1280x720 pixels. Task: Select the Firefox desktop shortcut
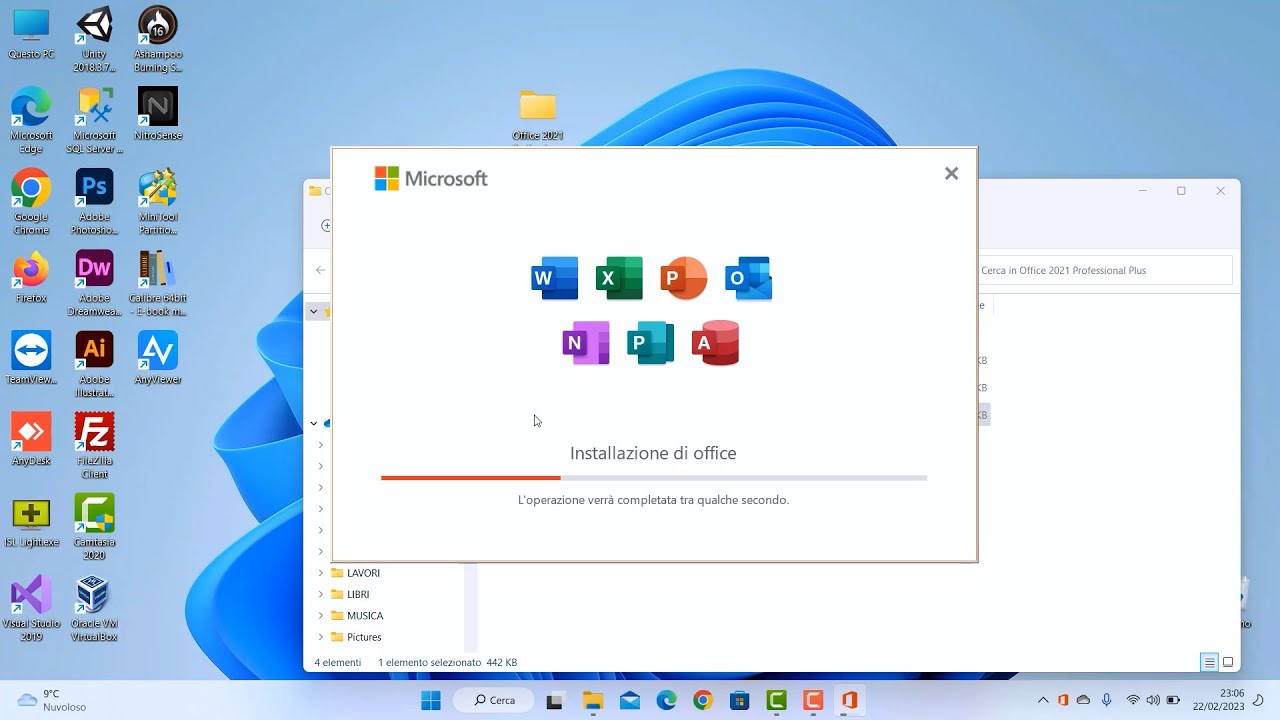[x=31, y=277]
